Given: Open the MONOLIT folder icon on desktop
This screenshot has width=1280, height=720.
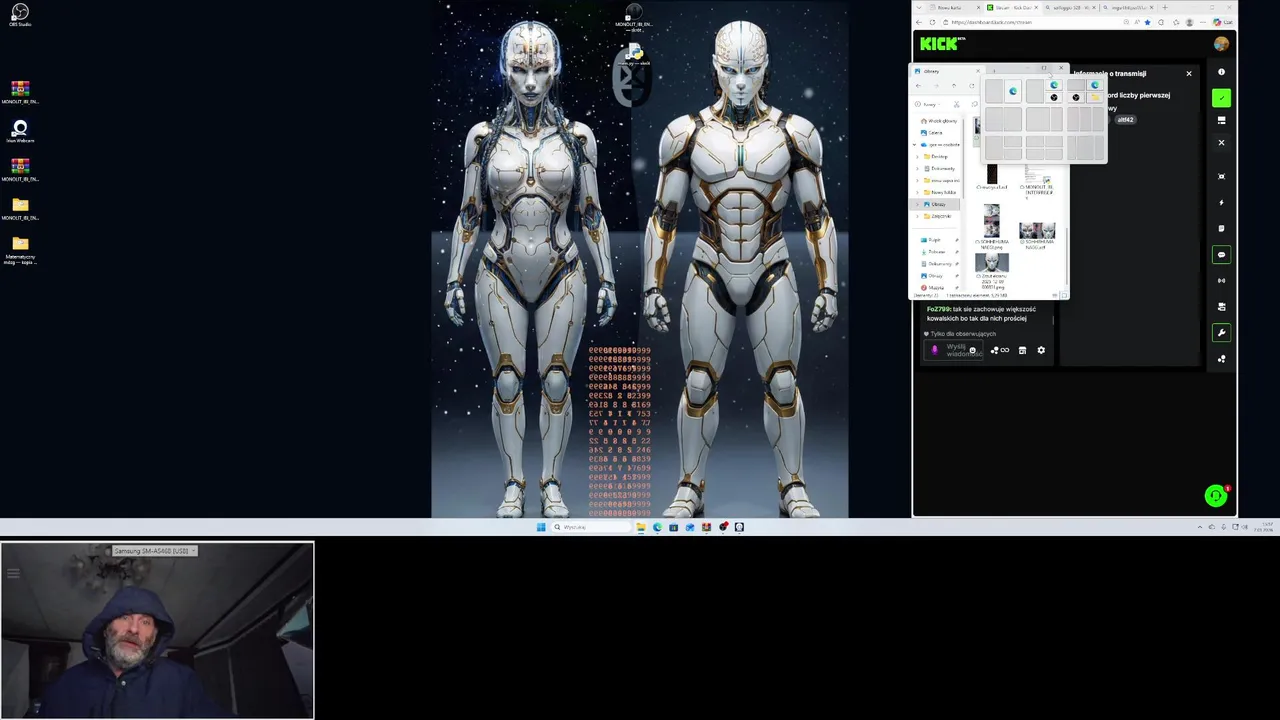Looking at the screenshot, I should [20, 209].
